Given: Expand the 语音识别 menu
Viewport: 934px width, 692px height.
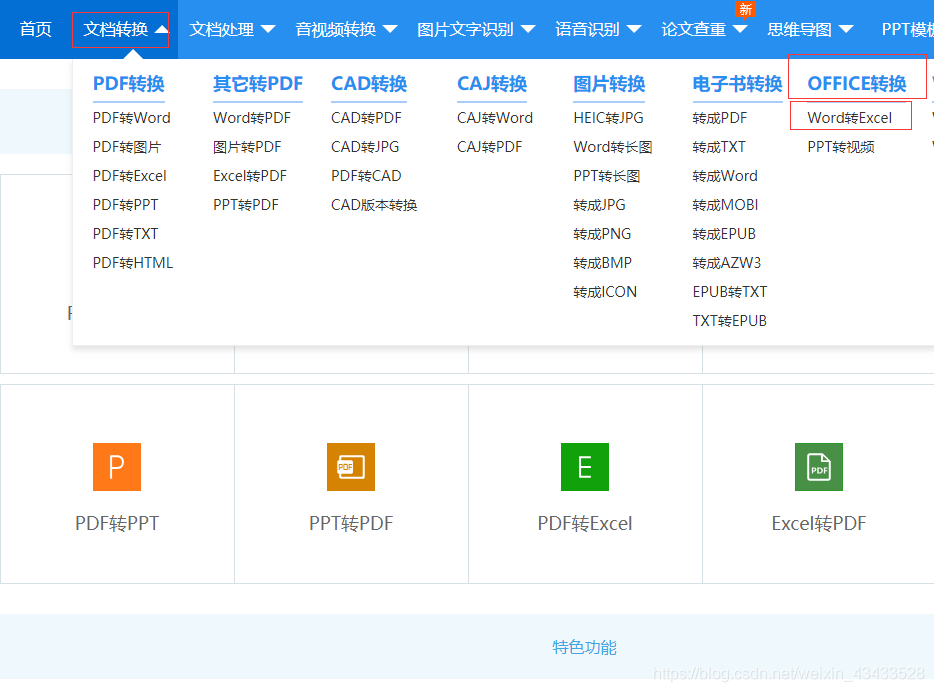Looking at the screenshot, I should (598, 29).
